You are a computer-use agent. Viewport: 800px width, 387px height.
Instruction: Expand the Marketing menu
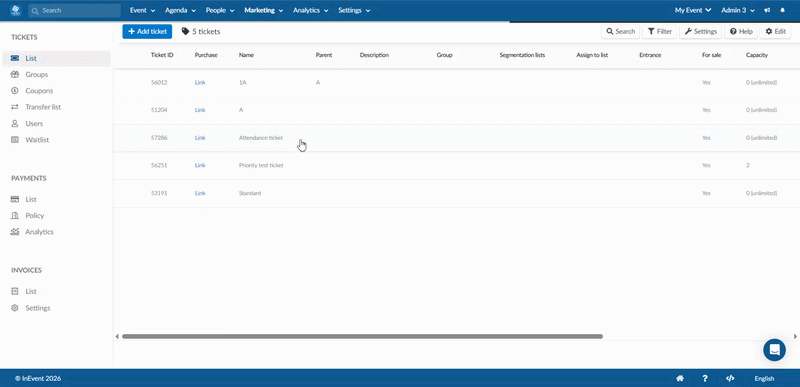point(263,10)
